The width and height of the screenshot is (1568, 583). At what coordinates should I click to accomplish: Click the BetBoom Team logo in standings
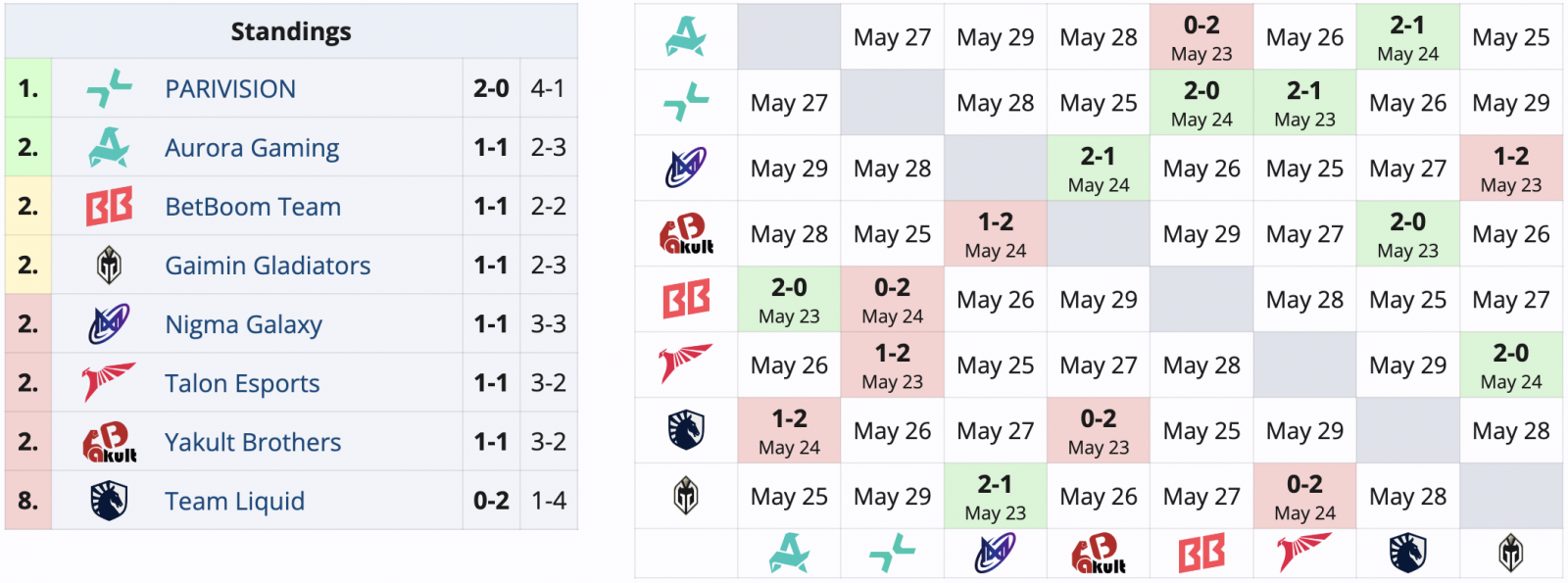point(109,206)
